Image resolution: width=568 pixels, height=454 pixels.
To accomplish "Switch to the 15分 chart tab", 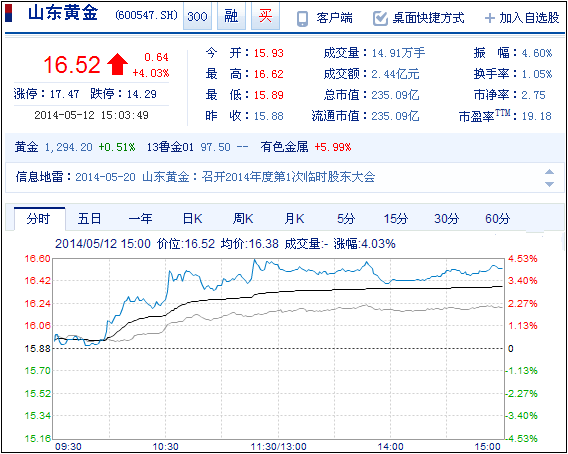I will click(396, 219).
